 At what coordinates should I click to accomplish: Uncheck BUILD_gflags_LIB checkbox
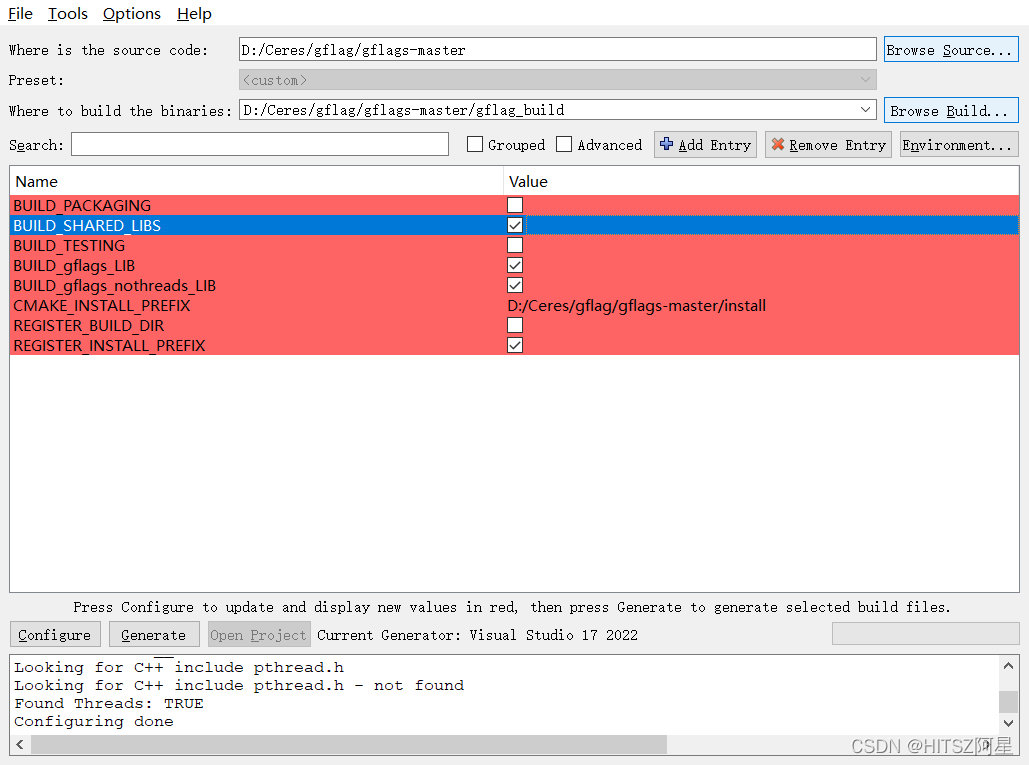[515, 266]
